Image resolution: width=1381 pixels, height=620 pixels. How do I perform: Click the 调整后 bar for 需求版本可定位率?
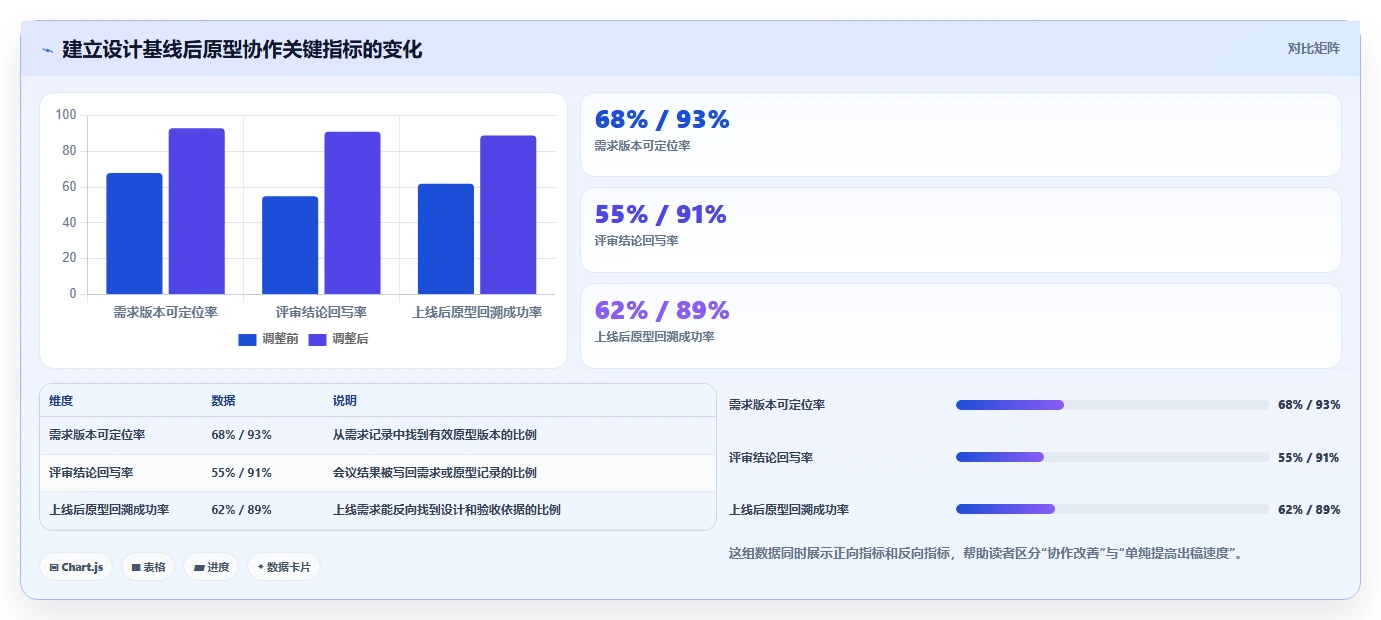[x=197, y=211]
